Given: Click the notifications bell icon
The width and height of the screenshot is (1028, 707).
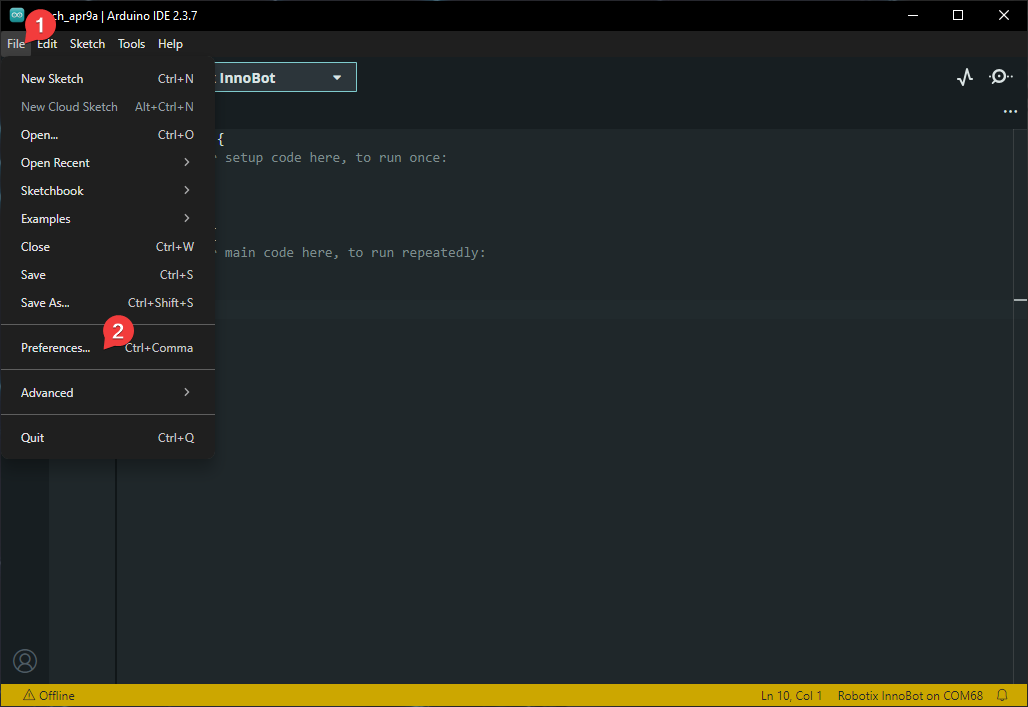Looking at the screenshot, I should tap(1002, 695).
